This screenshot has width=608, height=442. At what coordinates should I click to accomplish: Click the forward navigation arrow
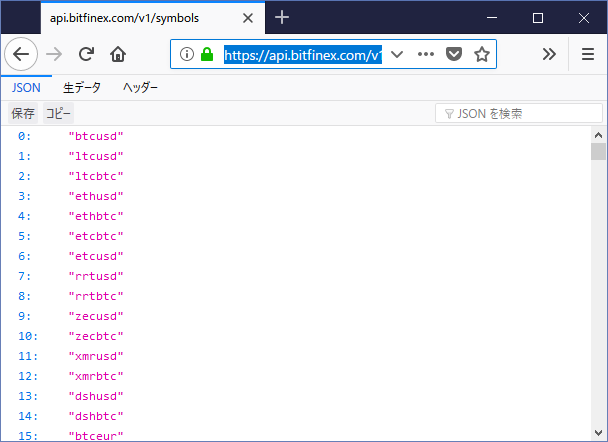click(55, 54)
